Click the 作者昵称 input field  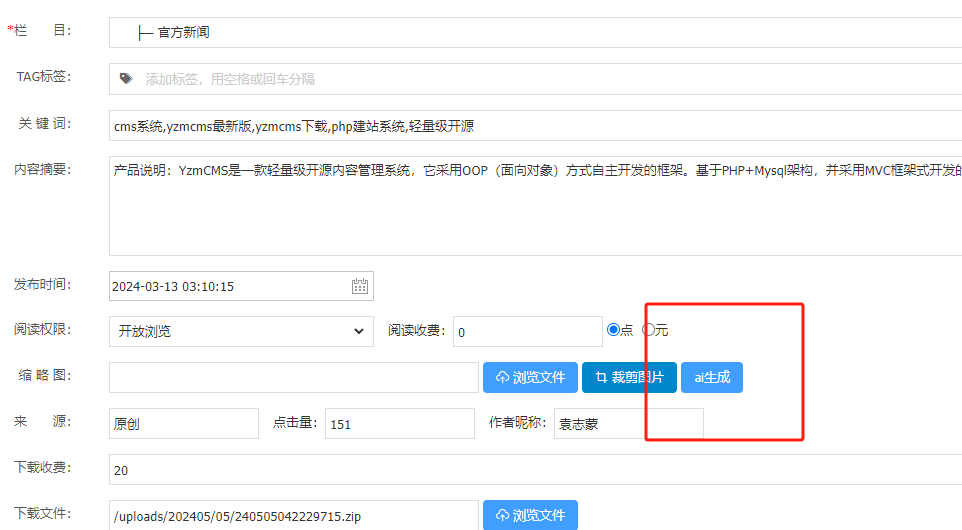click(628, 423)
